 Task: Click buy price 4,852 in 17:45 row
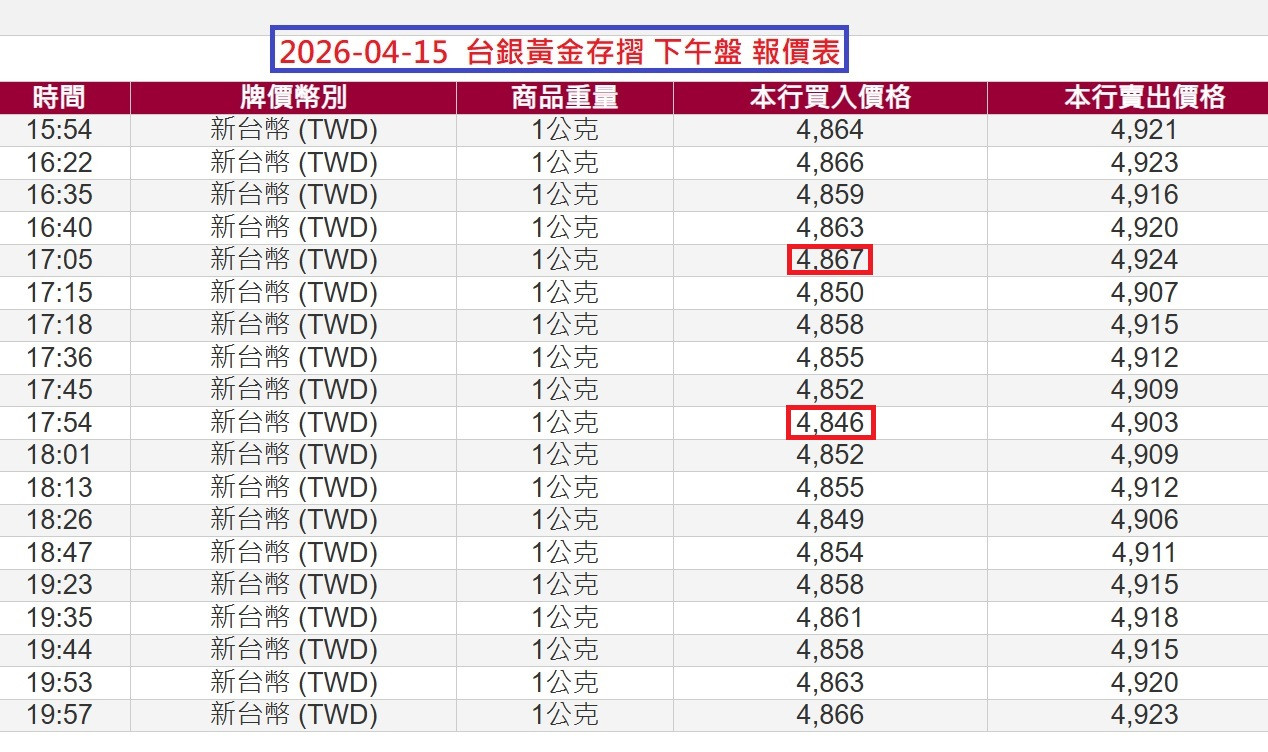coord(830,390)
